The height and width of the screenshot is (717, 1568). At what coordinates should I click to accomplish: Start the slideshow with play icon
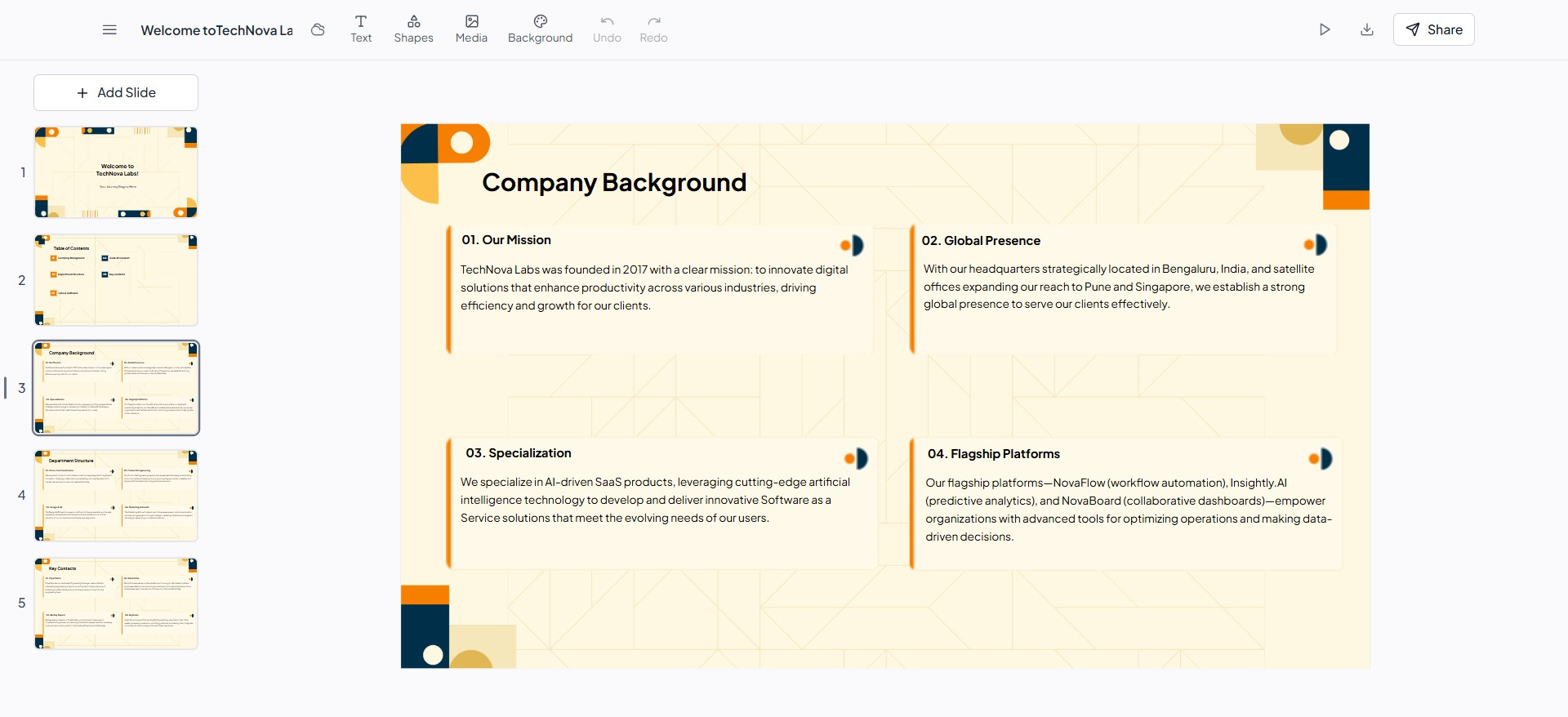point(1325,30)
